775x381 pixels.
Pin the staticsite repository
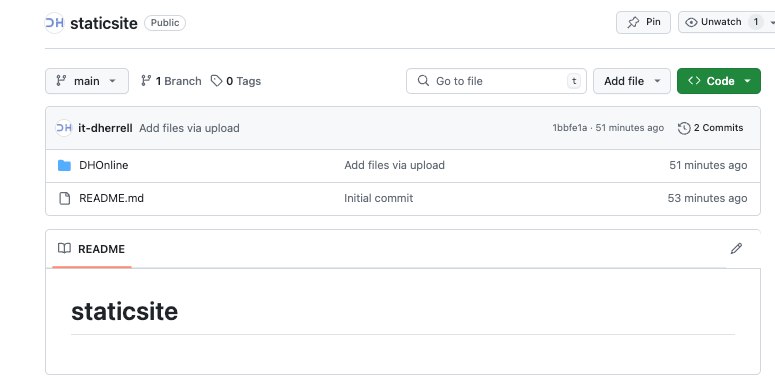(x=643, y=22)
